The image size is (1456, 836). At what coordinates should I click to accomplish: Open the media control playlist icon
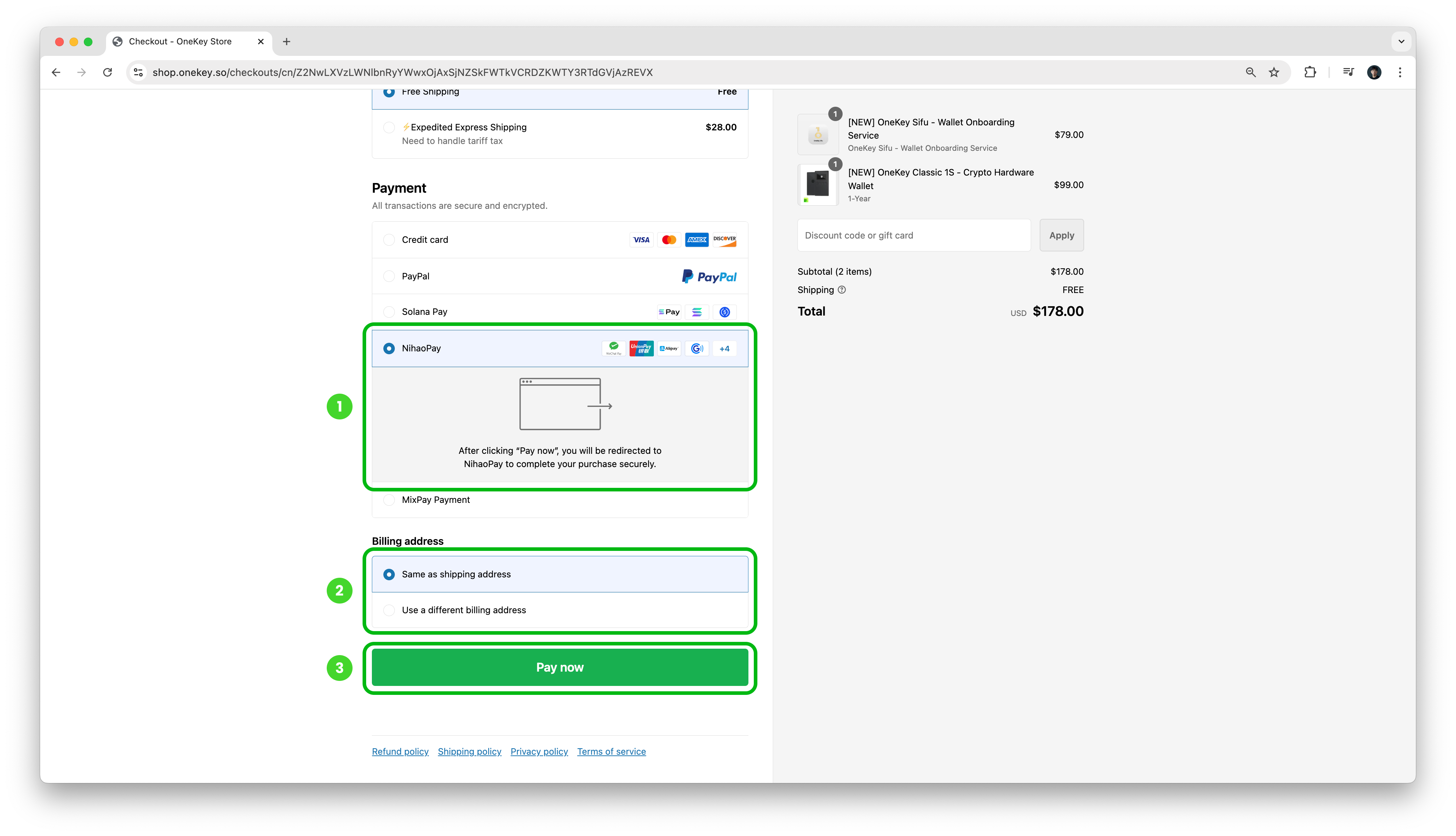point(1348,72)
